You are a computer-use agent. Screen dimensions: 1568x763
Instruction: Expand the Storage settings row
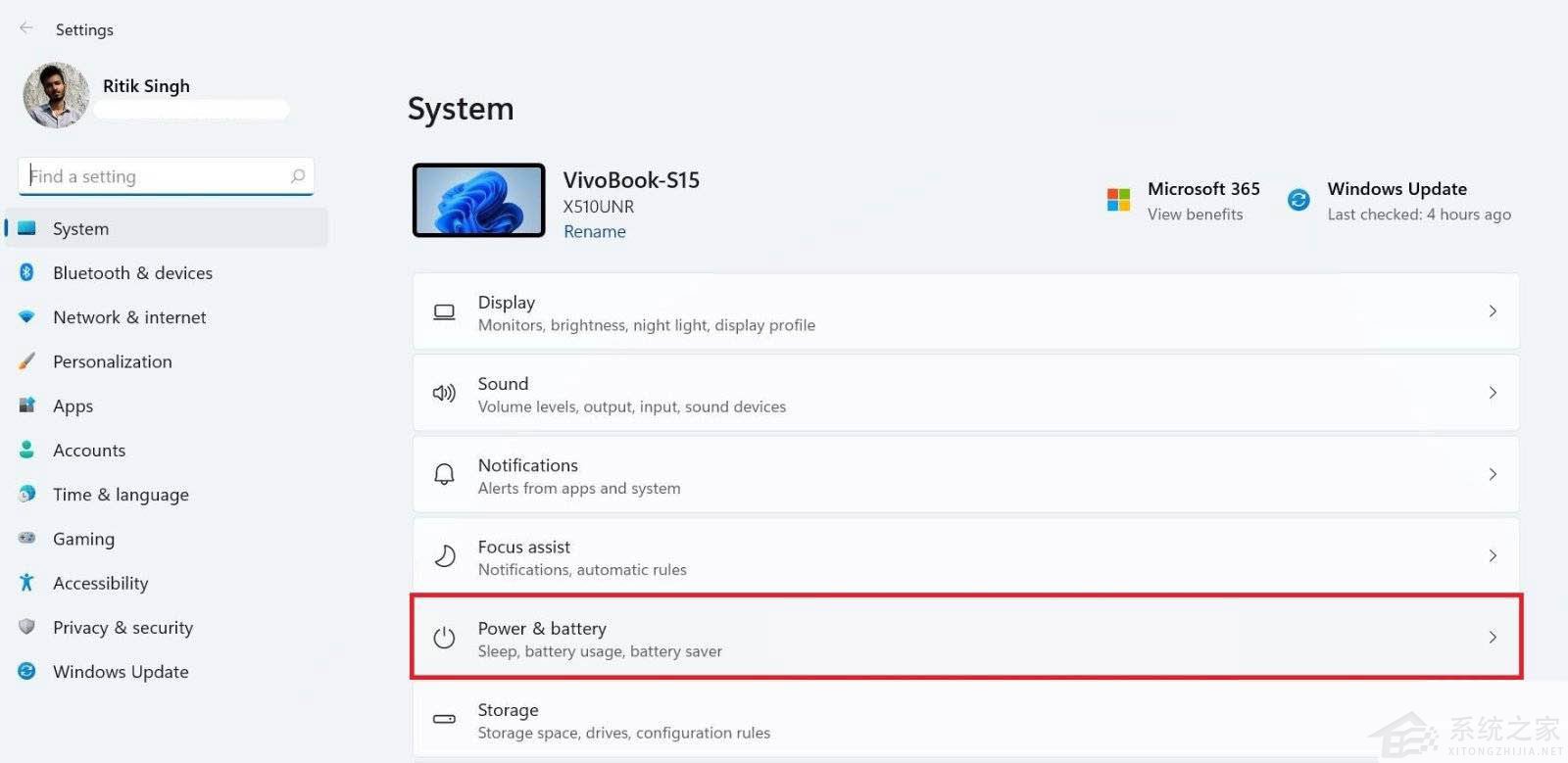click(965, 719)
